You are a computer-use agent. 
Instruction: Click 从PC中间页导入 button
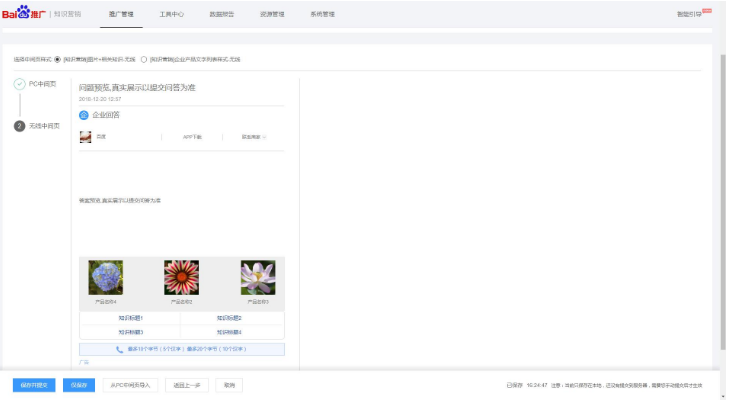coord(130,384)
